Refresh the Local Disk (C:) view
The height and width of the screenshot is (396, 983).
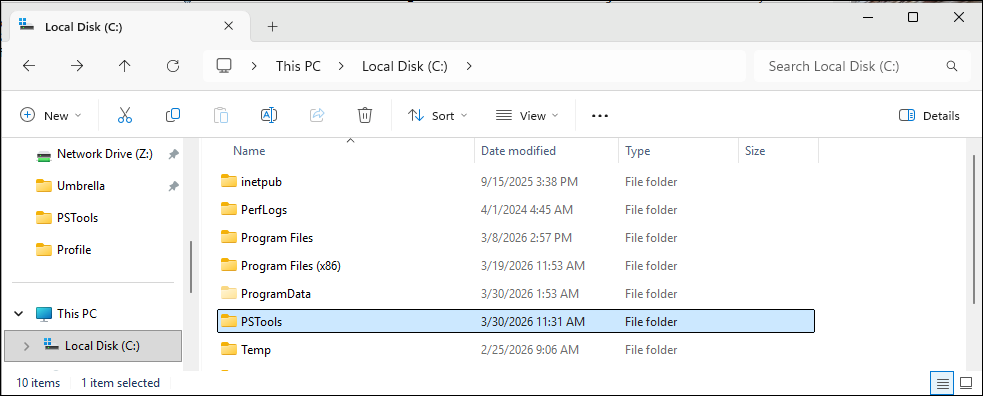point(173,66)
